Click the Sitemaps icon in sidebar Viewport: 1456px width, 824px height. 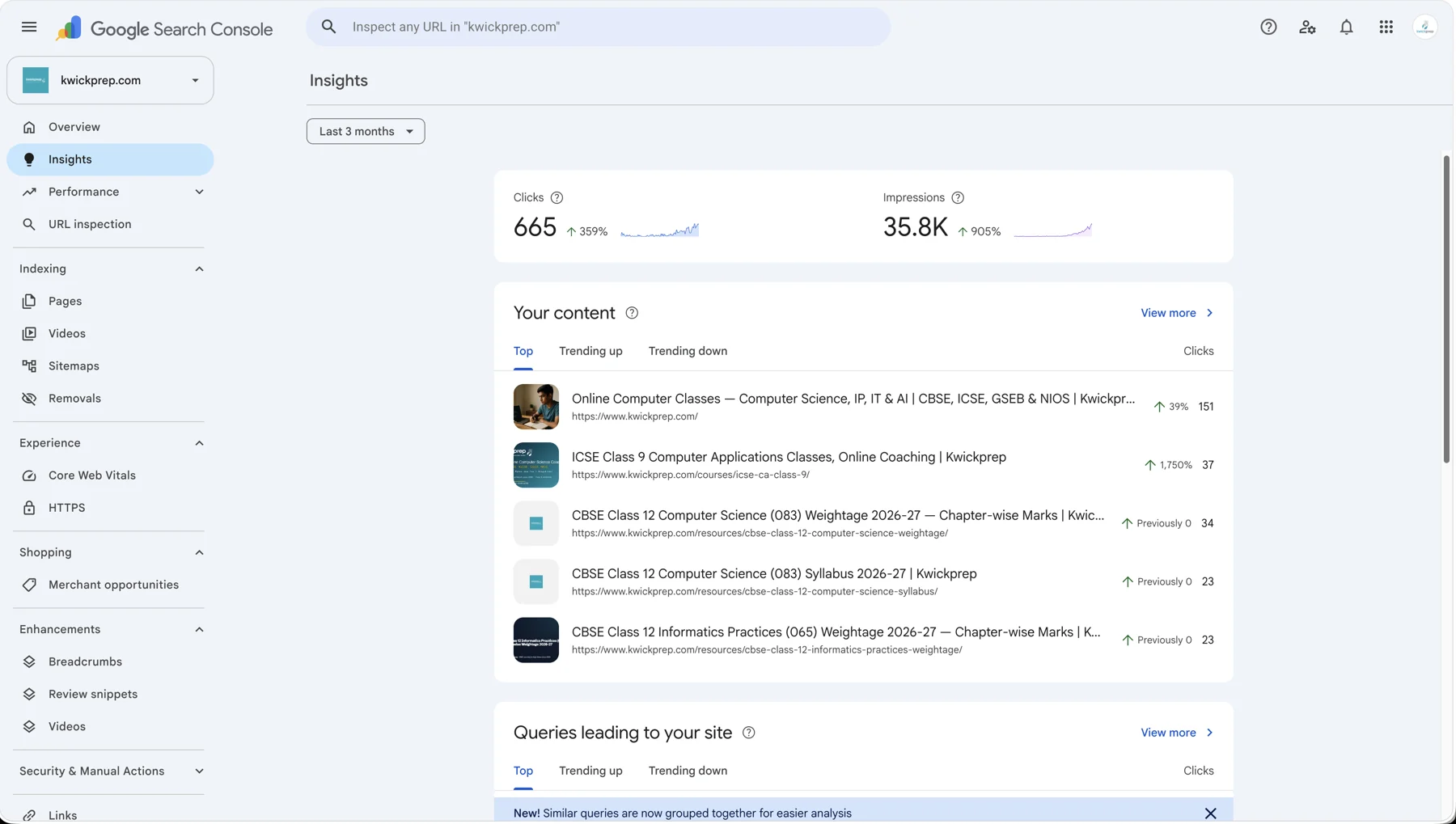29,366
